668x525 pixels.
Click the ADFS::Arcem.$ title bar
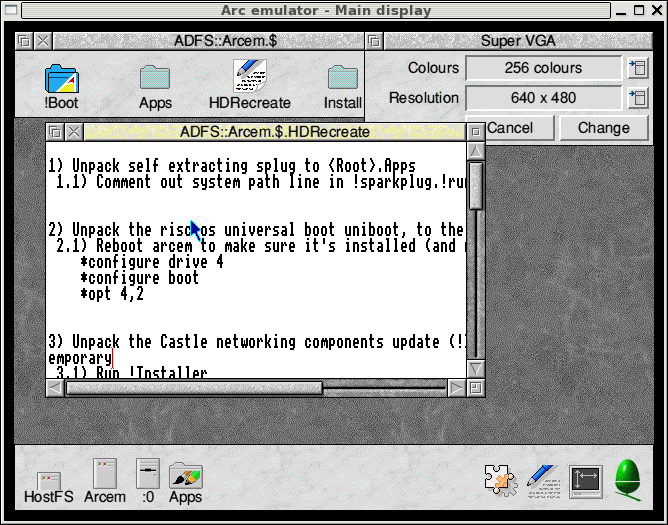point(209,41)
